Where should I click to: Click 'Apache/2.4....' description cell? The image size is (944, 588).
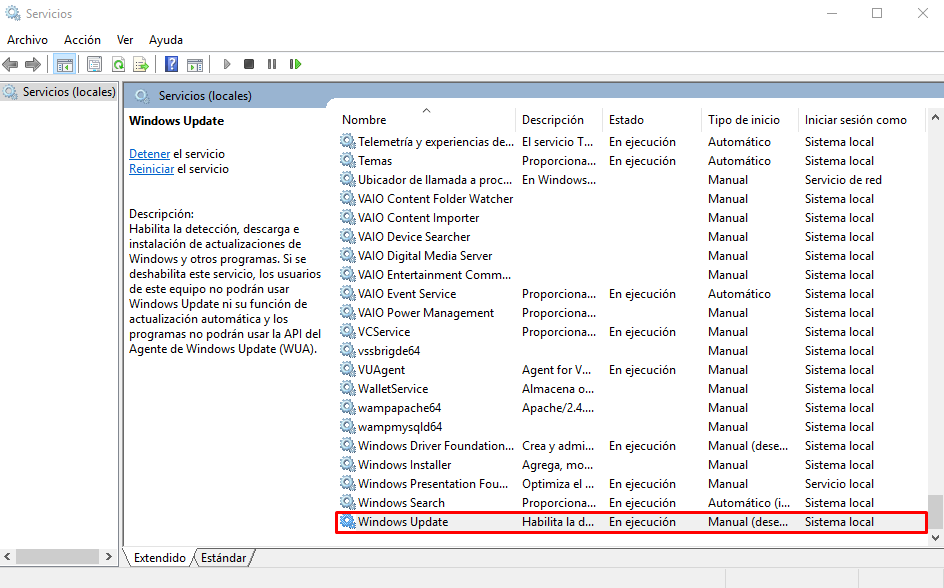557,407
